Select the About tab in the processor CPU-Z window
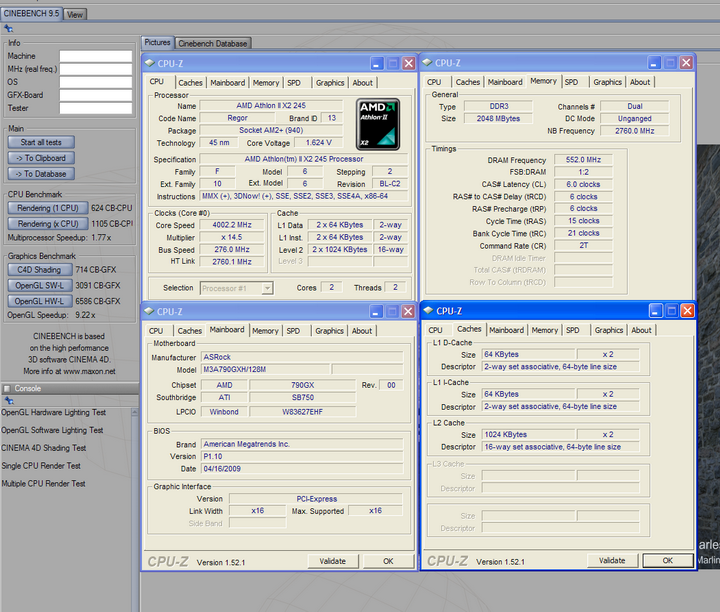720x612 pixels. 362,83
